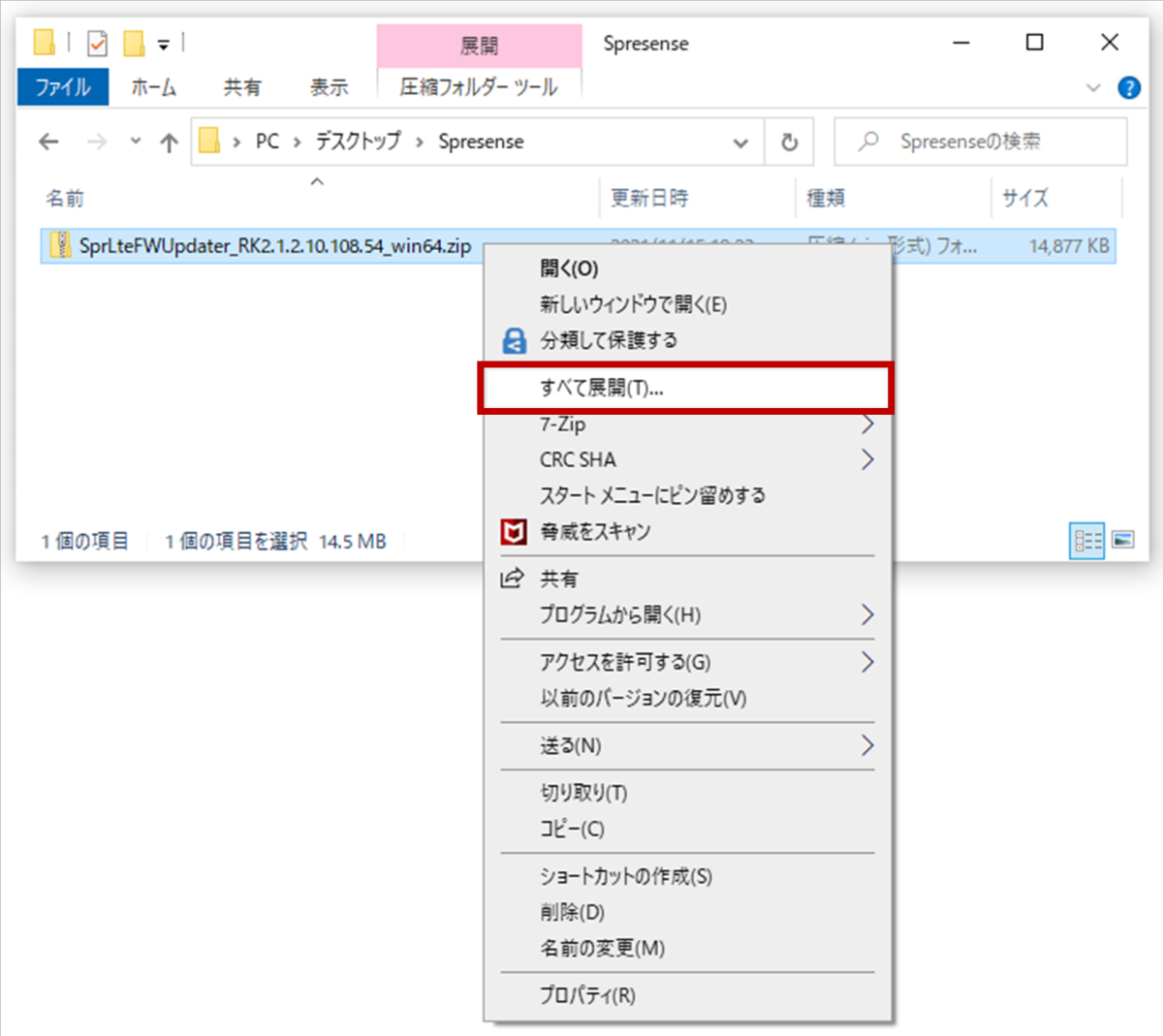Viewport: 1163px width, 1036px height.
Task: Open recent locations dropdown arrow
Action: point(136,141)
